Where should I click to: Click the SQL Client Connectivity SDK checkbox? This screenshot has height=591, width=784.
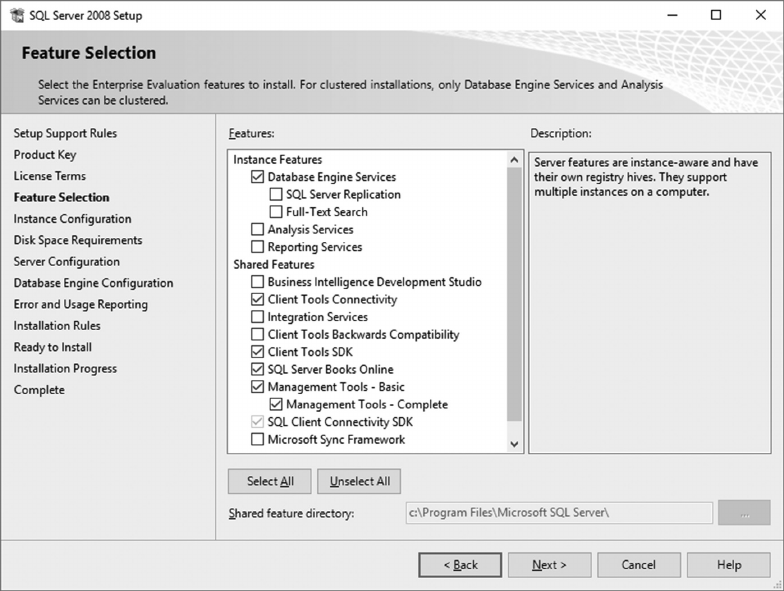(257, 422)
